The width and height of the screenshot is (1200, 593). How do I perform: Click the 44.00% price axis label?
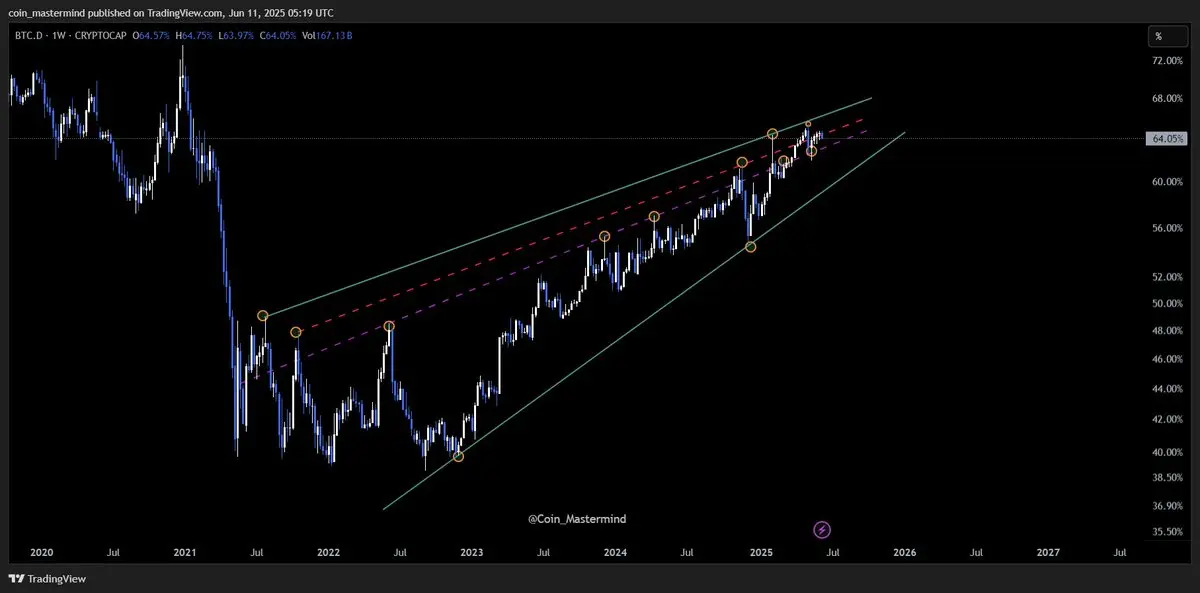coord(1168,389)
